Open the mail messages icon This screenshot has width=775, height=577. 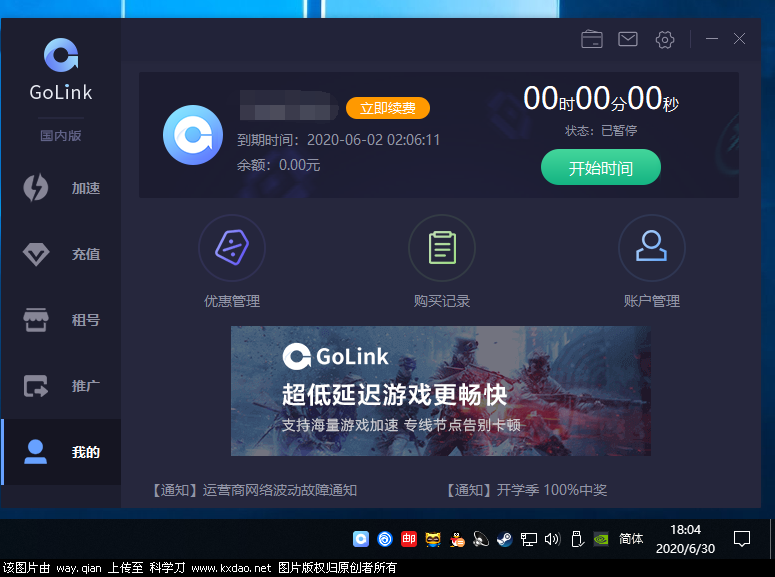(628, 39)
